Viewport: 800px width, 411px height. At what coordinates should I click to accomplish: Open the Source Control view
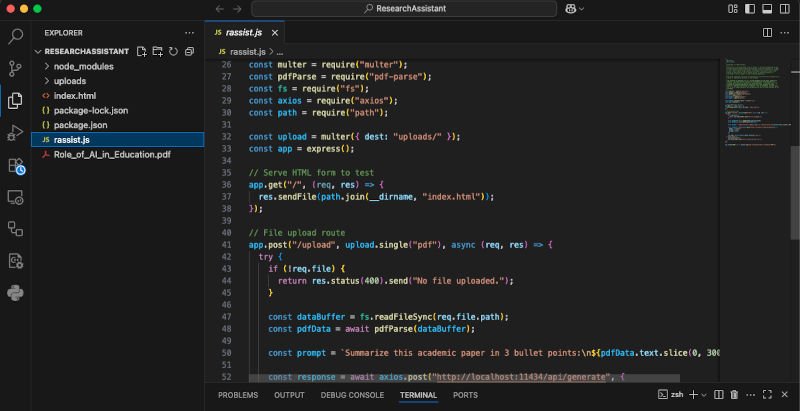[x=15, y=69]
